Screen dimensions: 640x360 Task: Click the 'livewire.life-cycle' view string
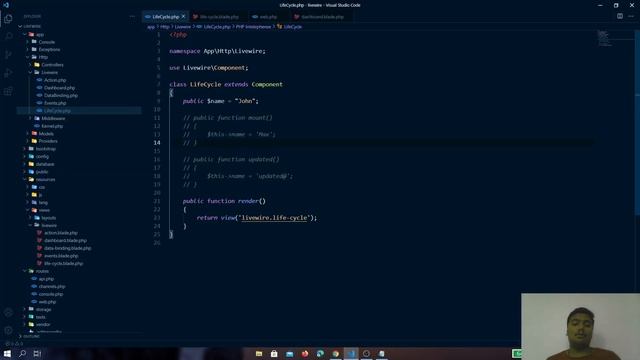(274, 218)
